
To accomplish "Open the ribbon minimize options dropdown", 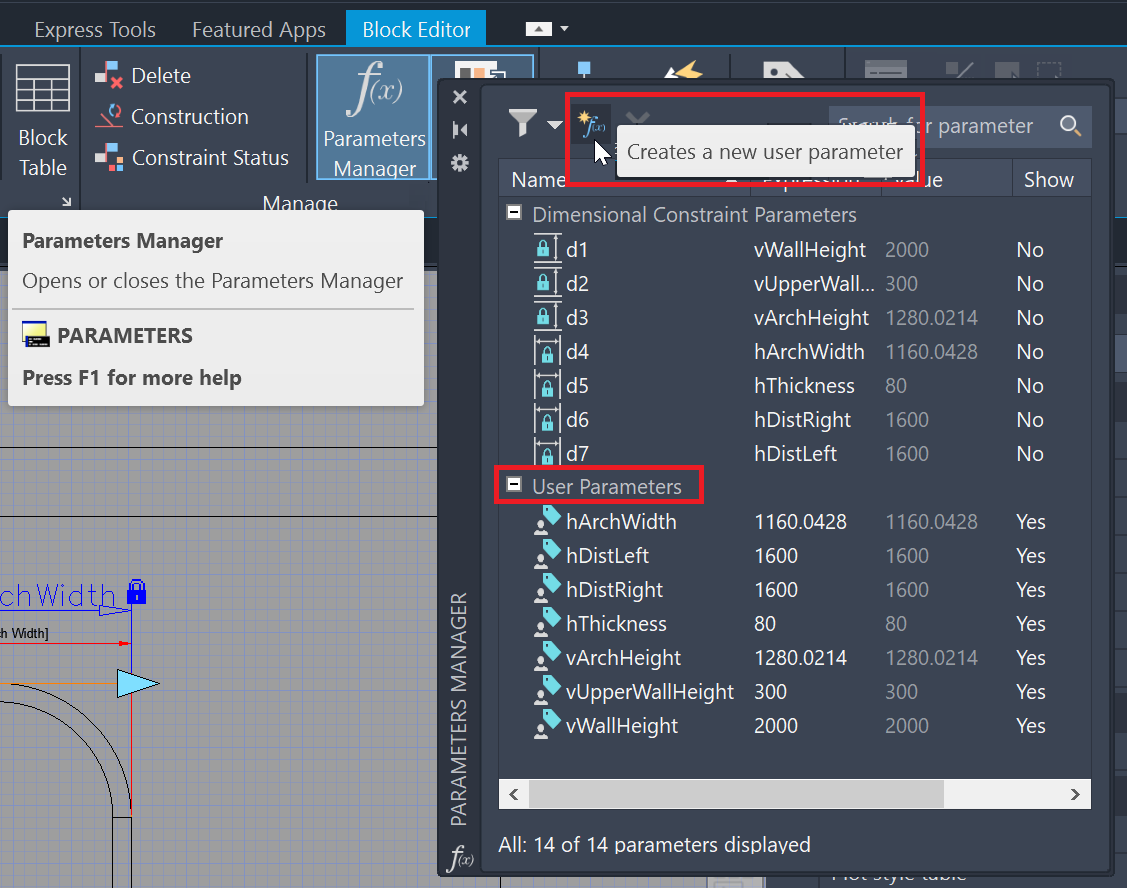I will (x=564, y=29).
